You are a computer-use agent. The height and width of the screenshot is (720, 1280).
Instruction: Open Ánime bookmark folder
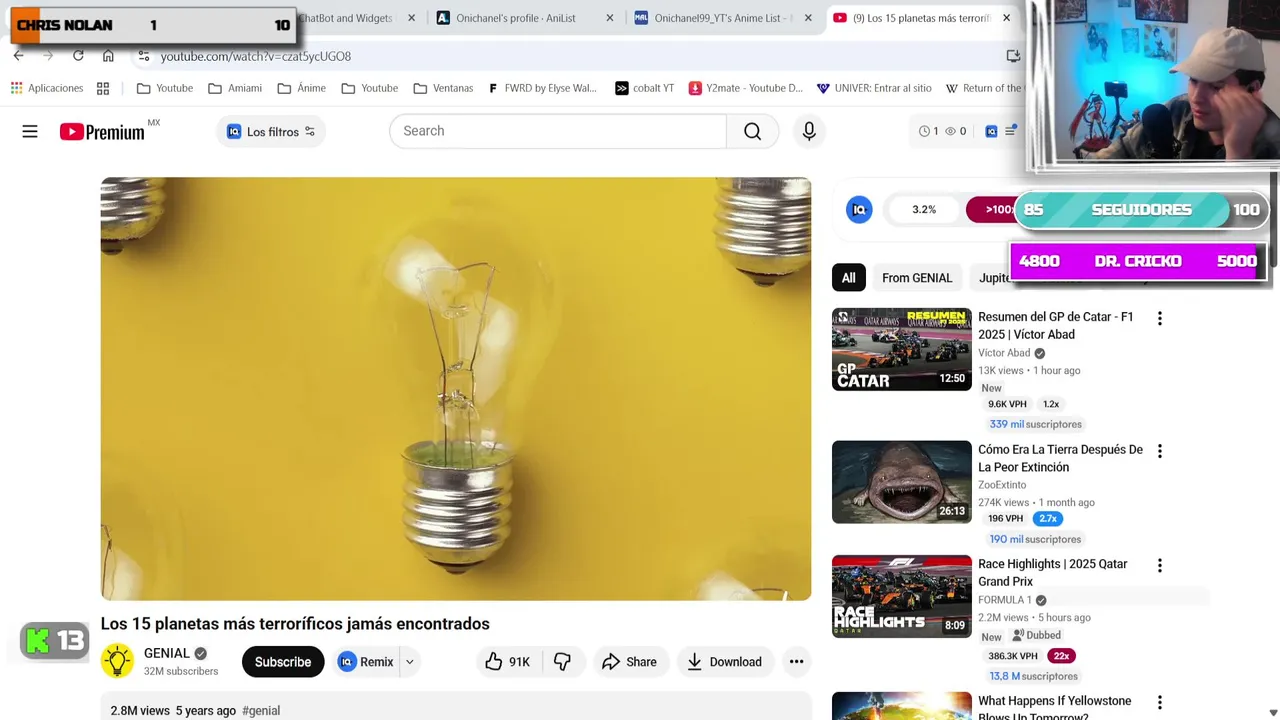point(302,88)
